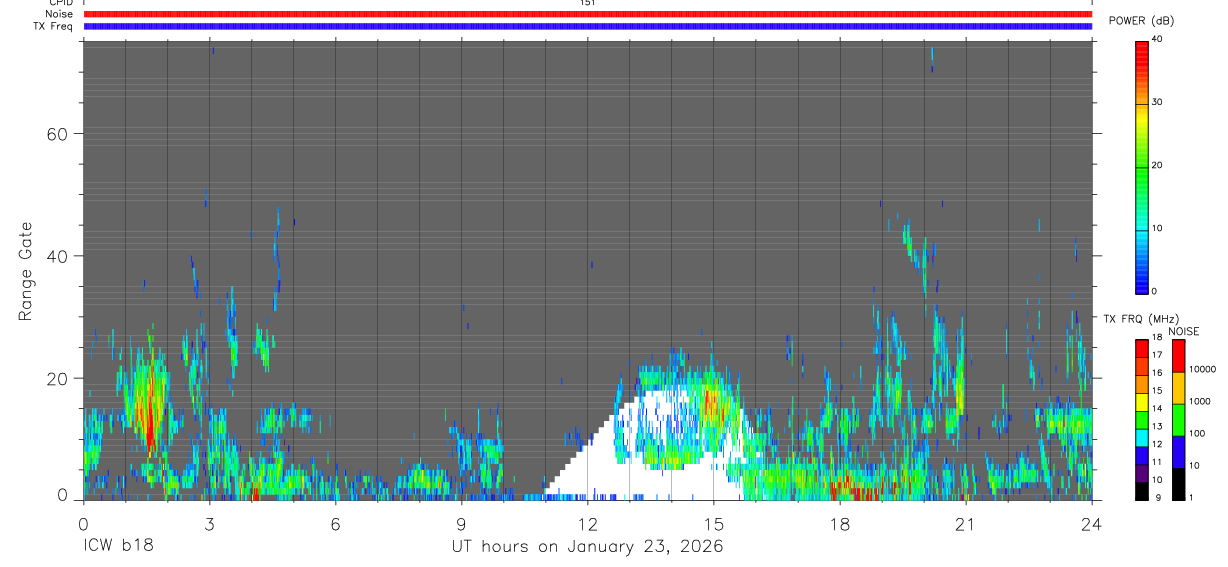This screenshot has width=1228, height=567.
Task: Click the 1 label on NOISE legend
Action: (x=1190, y=497)
